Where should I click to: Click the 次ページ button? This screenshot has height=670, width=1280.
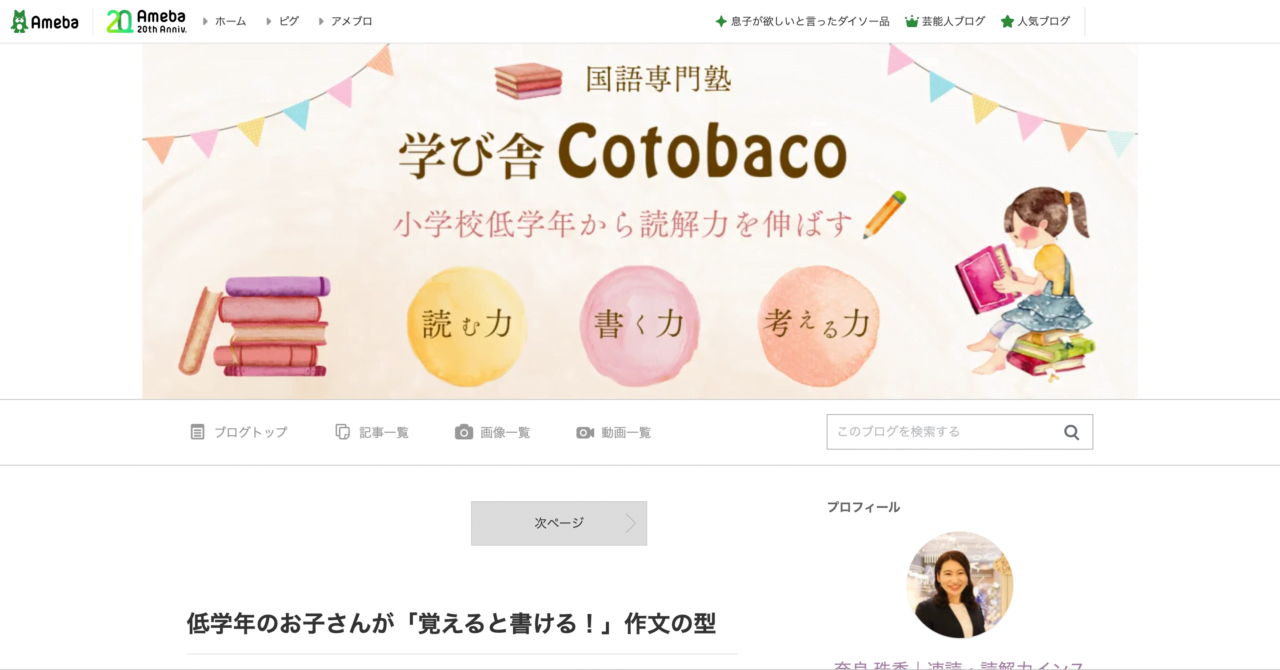tap(559, 523)
